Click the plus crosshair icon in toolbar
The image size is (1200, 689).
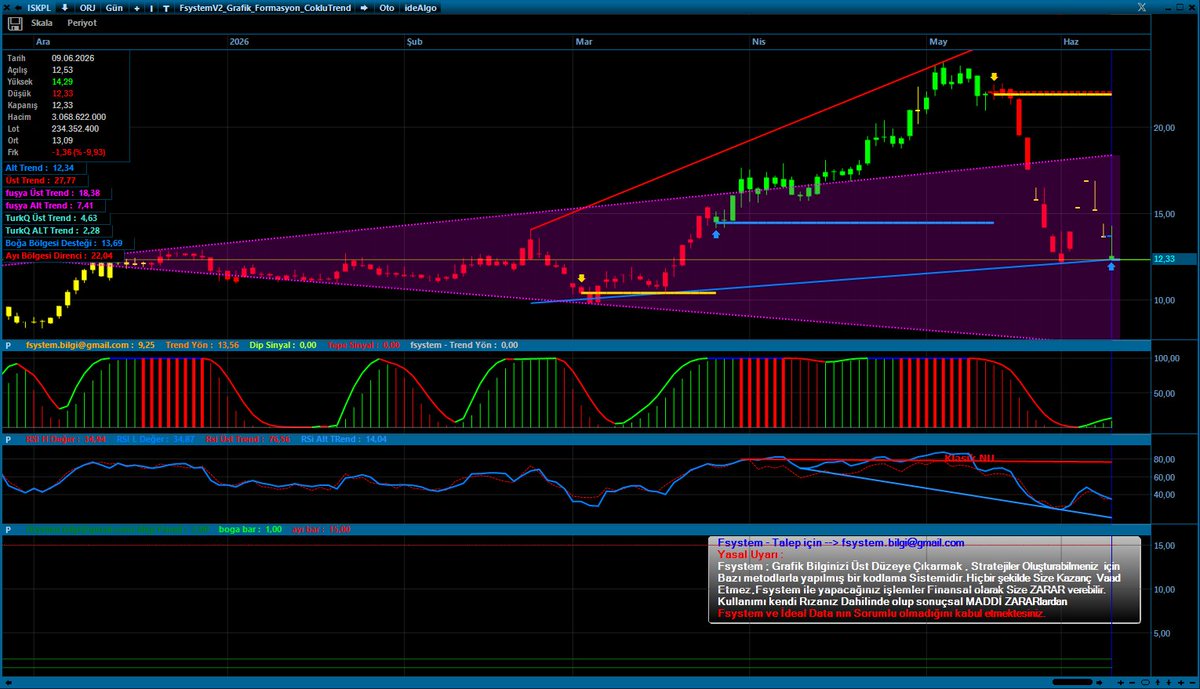pos(136,8)
